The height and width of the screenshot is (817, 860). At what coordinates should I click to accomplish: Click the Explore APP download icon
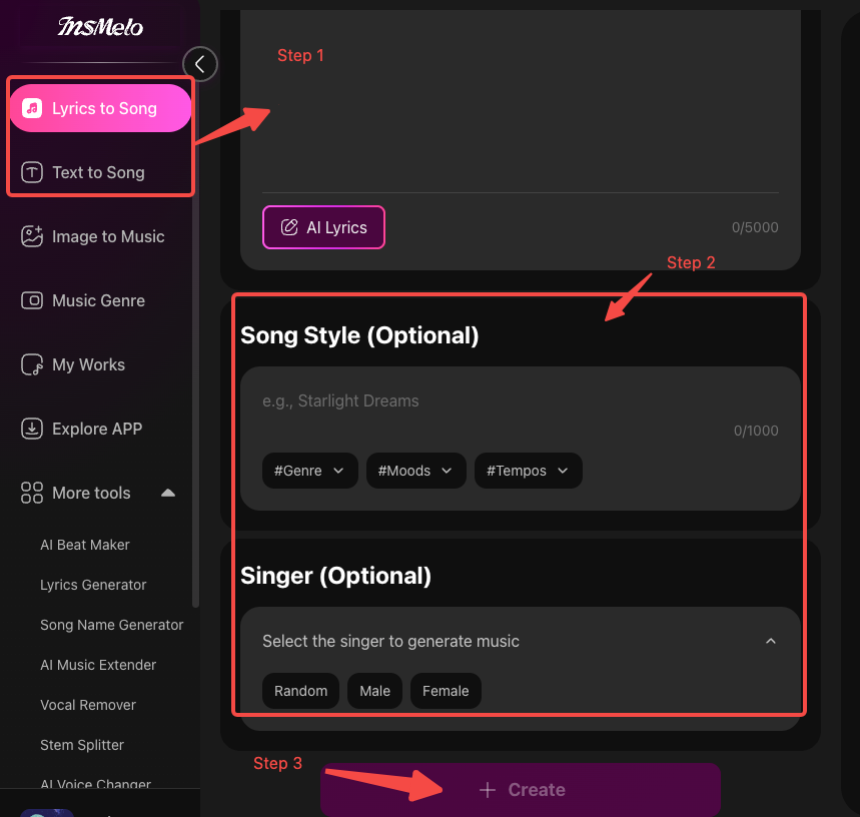click(x=32, y=429)
